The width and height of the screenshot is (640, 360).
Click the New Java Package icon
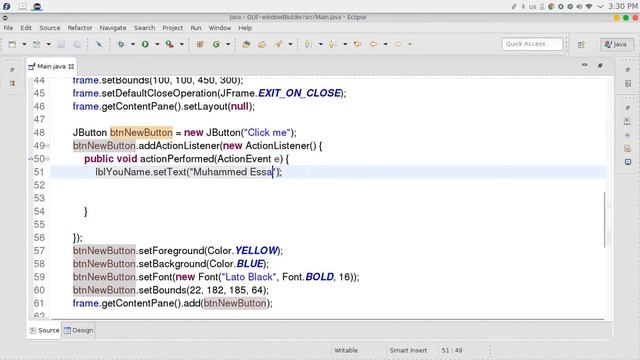tap(200, 44)
